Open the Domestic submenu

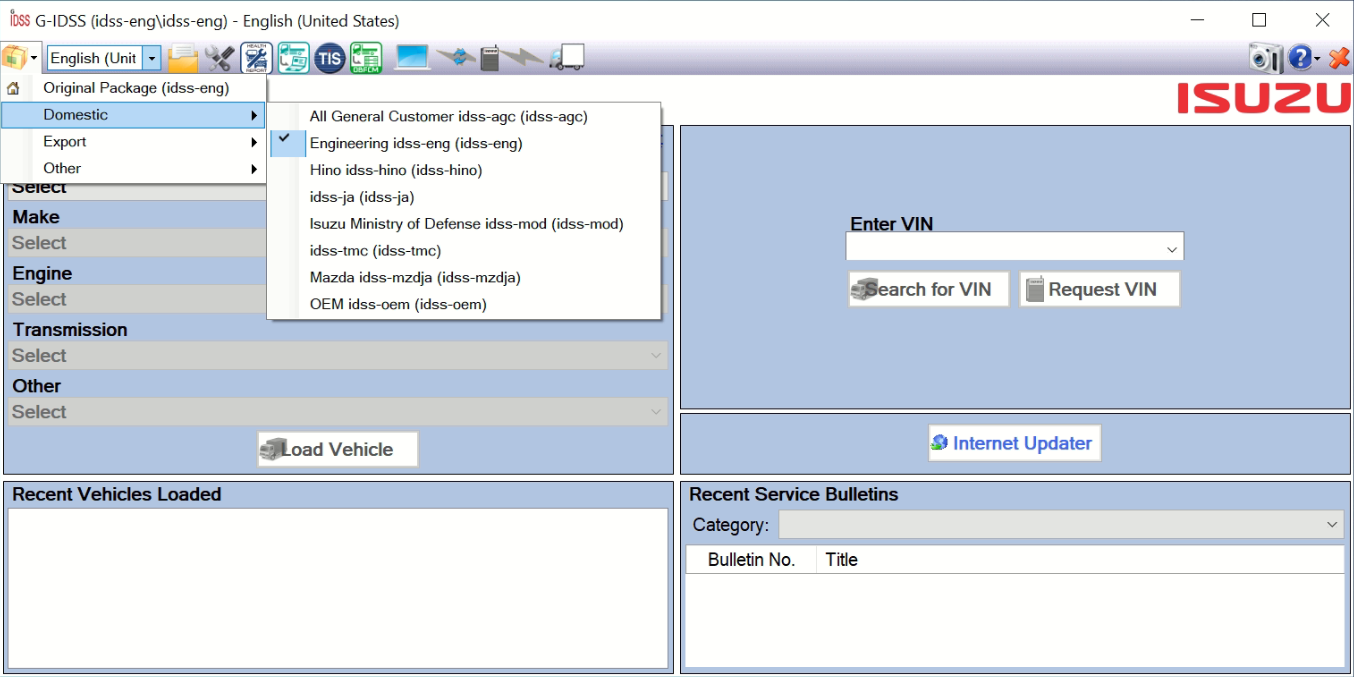134,115
